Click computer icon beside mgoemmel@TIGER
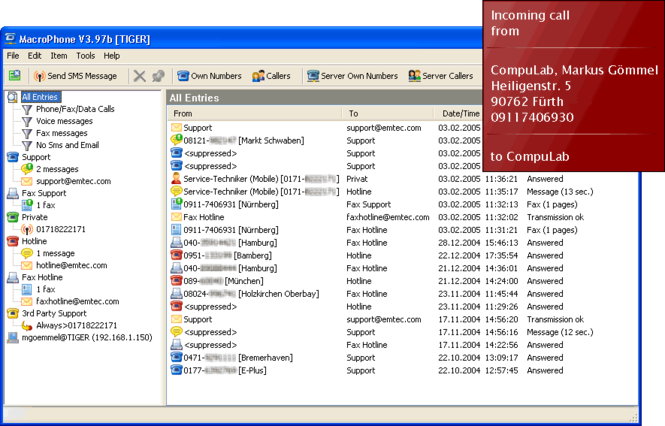Screen dimensions: 665x426 13,338
